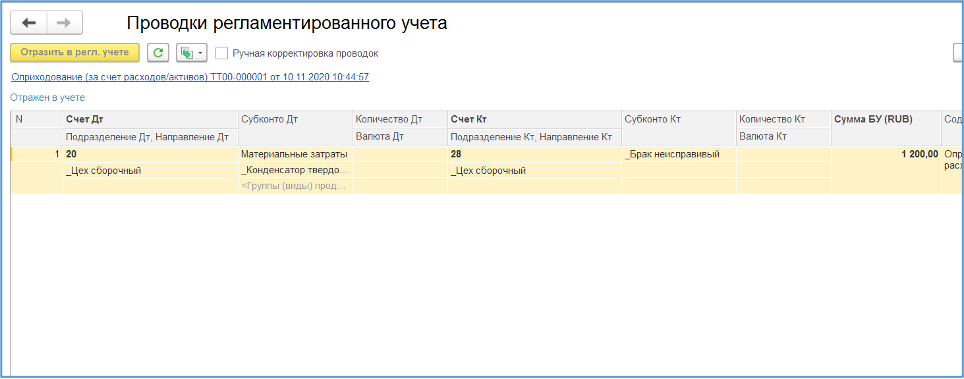The image size is (964, 379).
Task: Click the green refresh icon
Action: 158,53
